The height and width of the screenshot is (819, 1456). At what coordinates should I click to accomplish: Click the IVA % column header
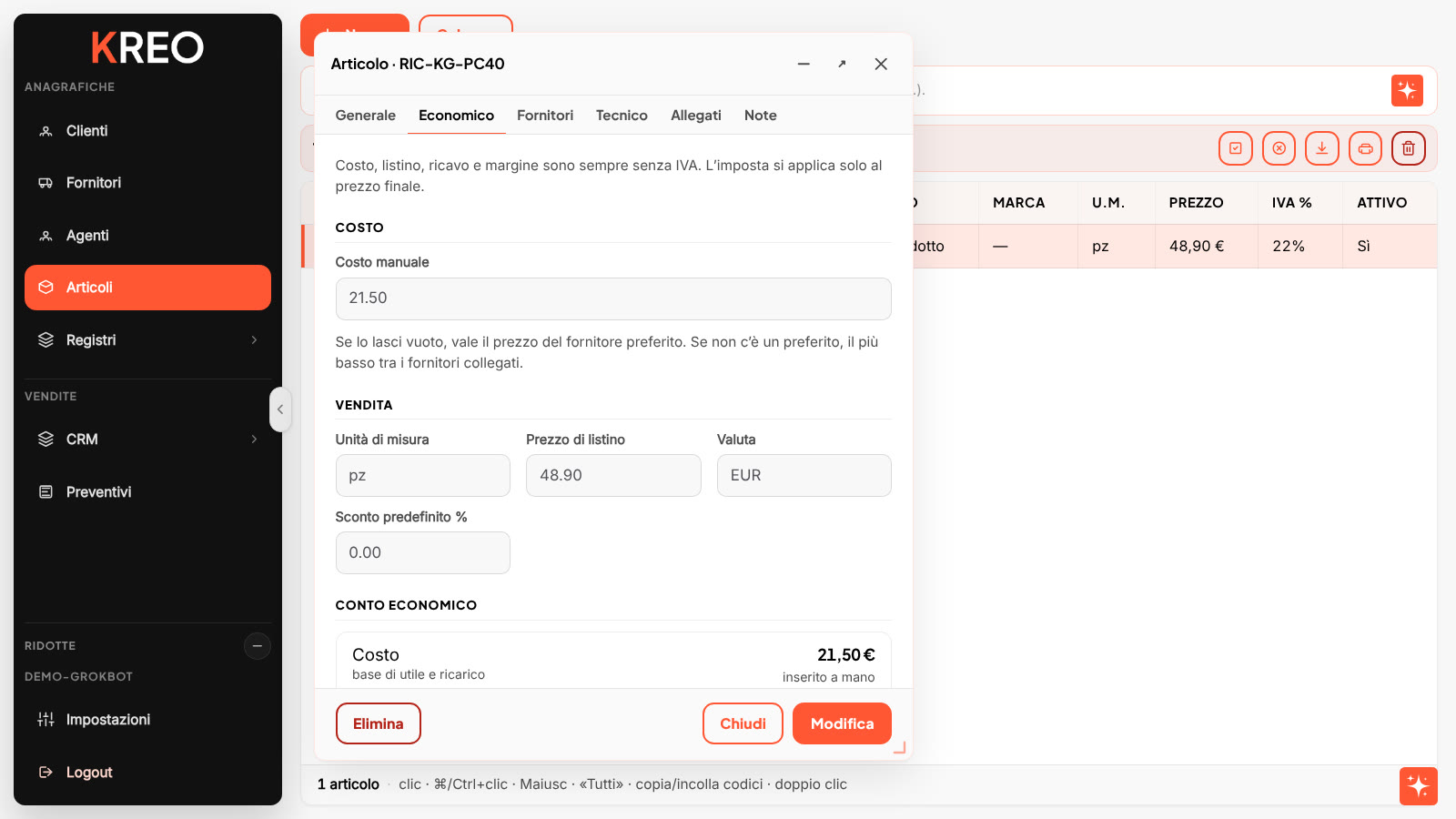[1300, 203]
